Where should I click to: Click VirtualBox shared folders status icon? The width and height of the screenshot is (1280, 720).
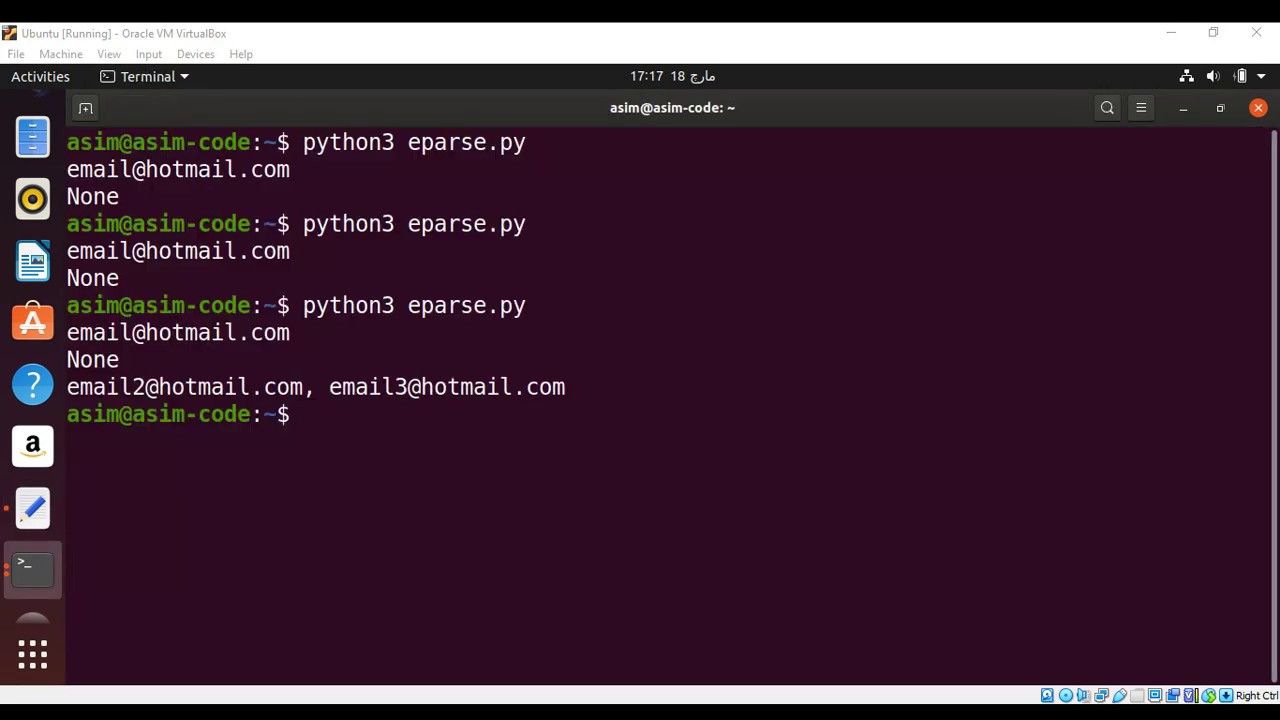click(x=1136, y=696)
